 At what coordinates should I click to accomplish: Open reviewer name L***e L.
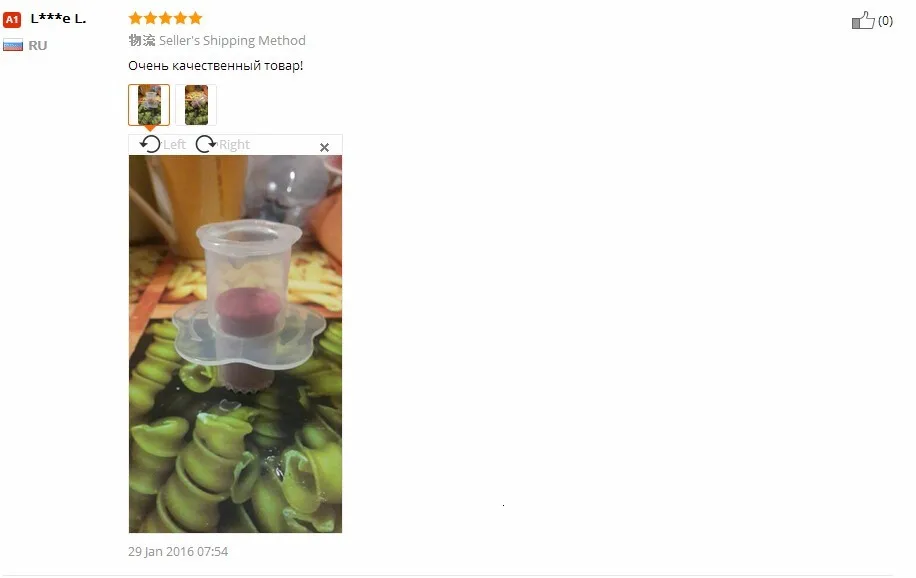pyautogui.click(x=58, y=19)
